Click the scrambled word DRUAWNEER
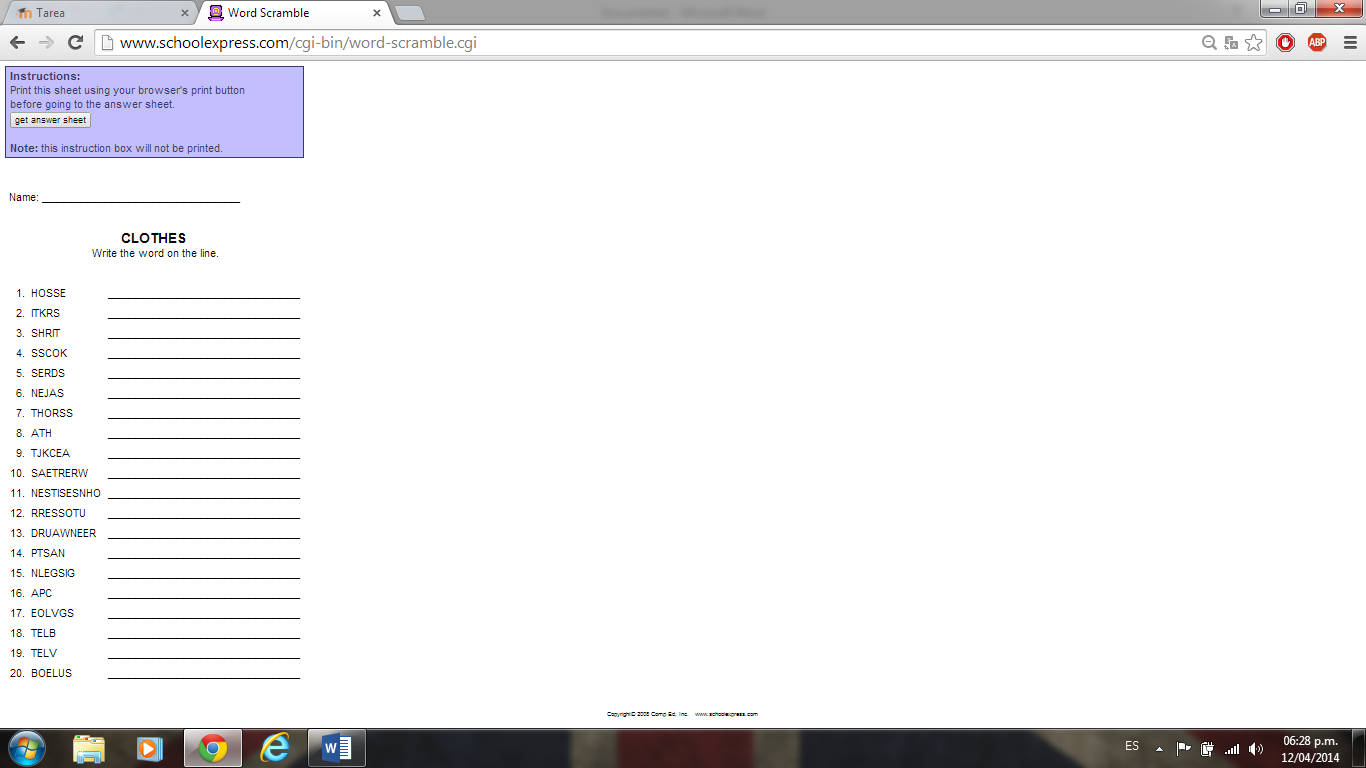Viewport: 1366px width, 768px height. 64,533
